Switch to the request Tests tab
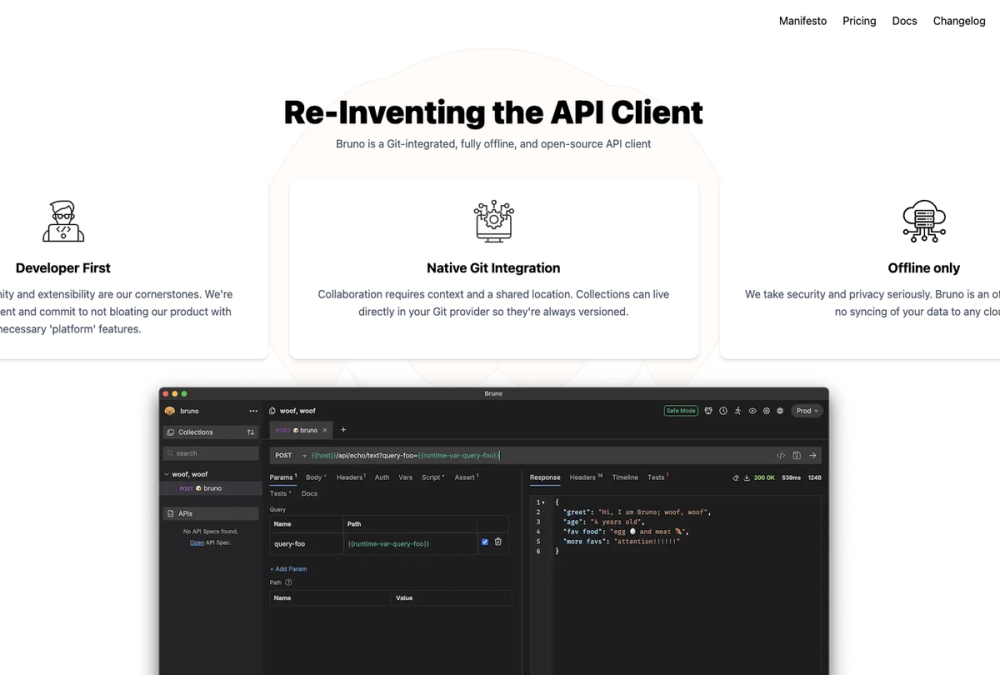The image size is (1000, 675). click(279, 494)
